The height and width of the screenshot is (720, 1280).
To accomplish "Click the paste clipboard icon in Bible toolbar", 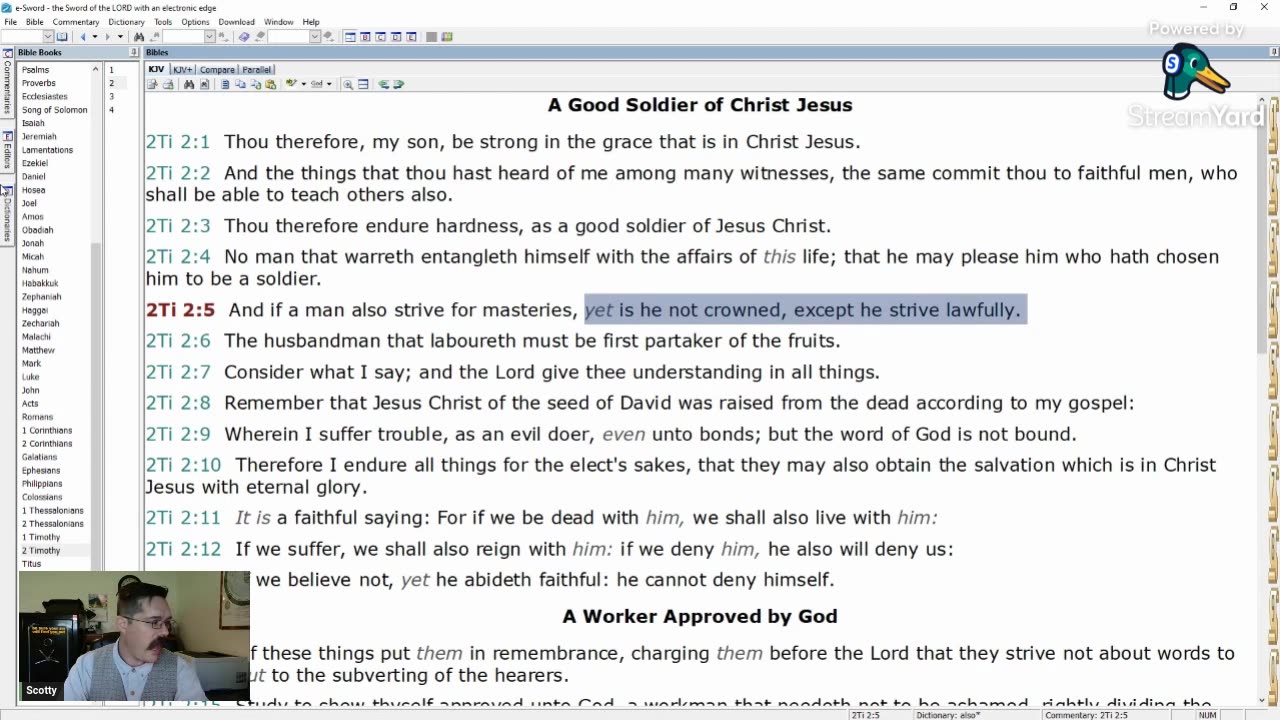I will point(271,84).
